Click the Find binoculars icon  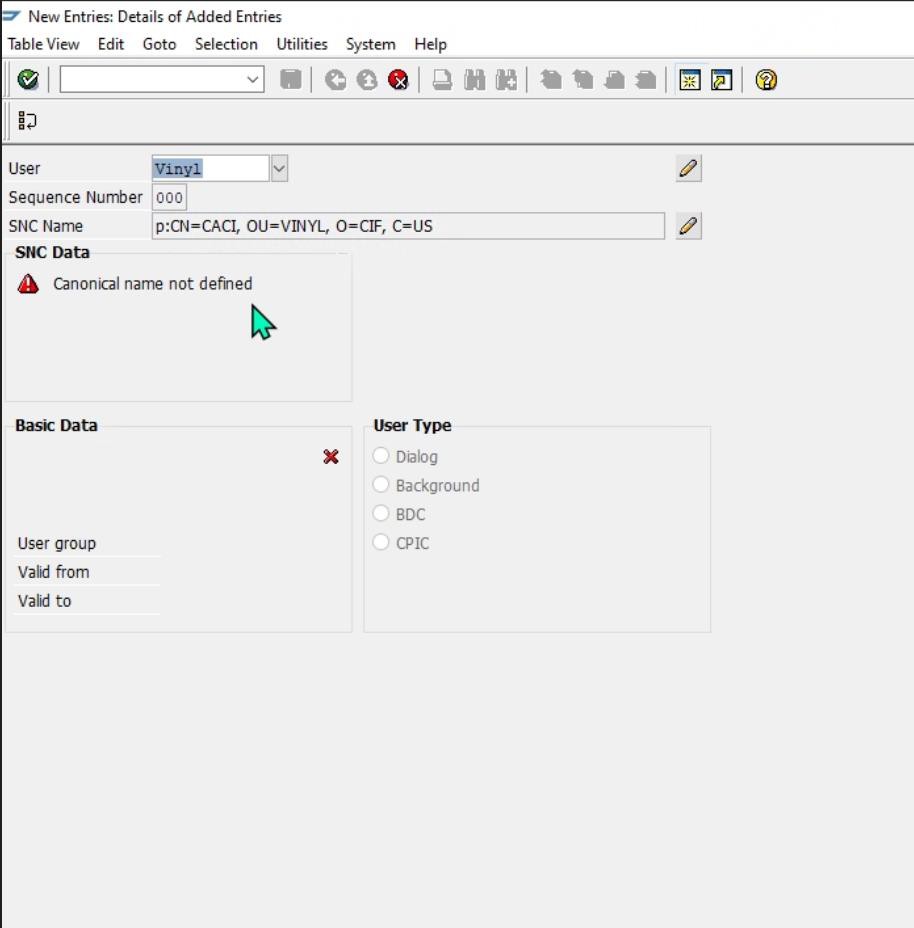(x=474, y=80)
